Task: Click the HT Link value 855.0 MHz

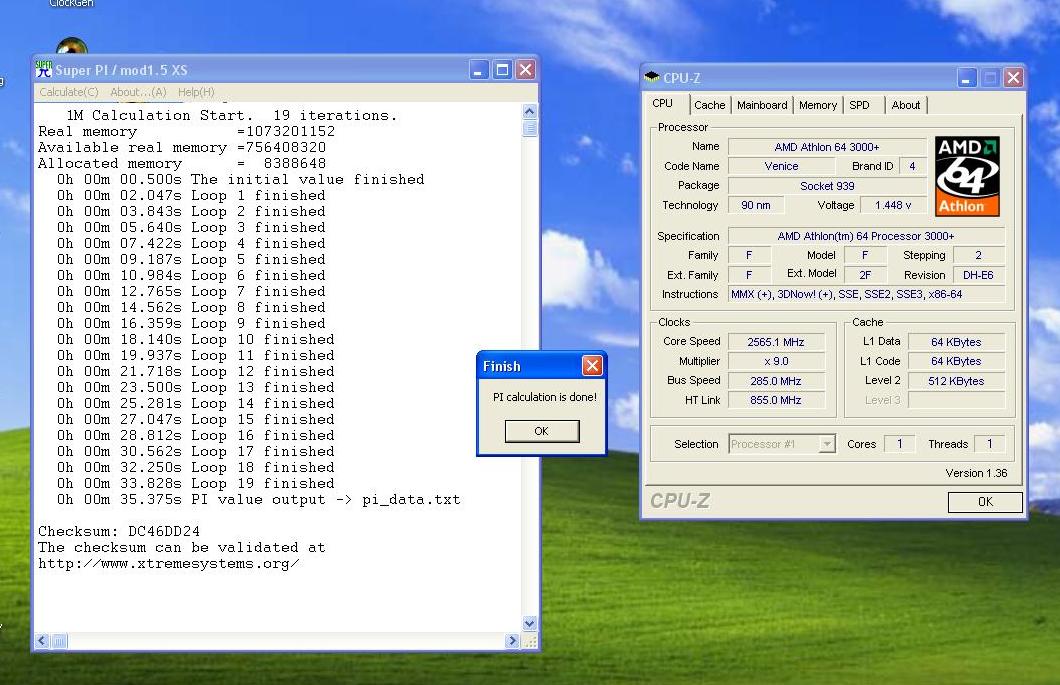Action: coord(775,400)
